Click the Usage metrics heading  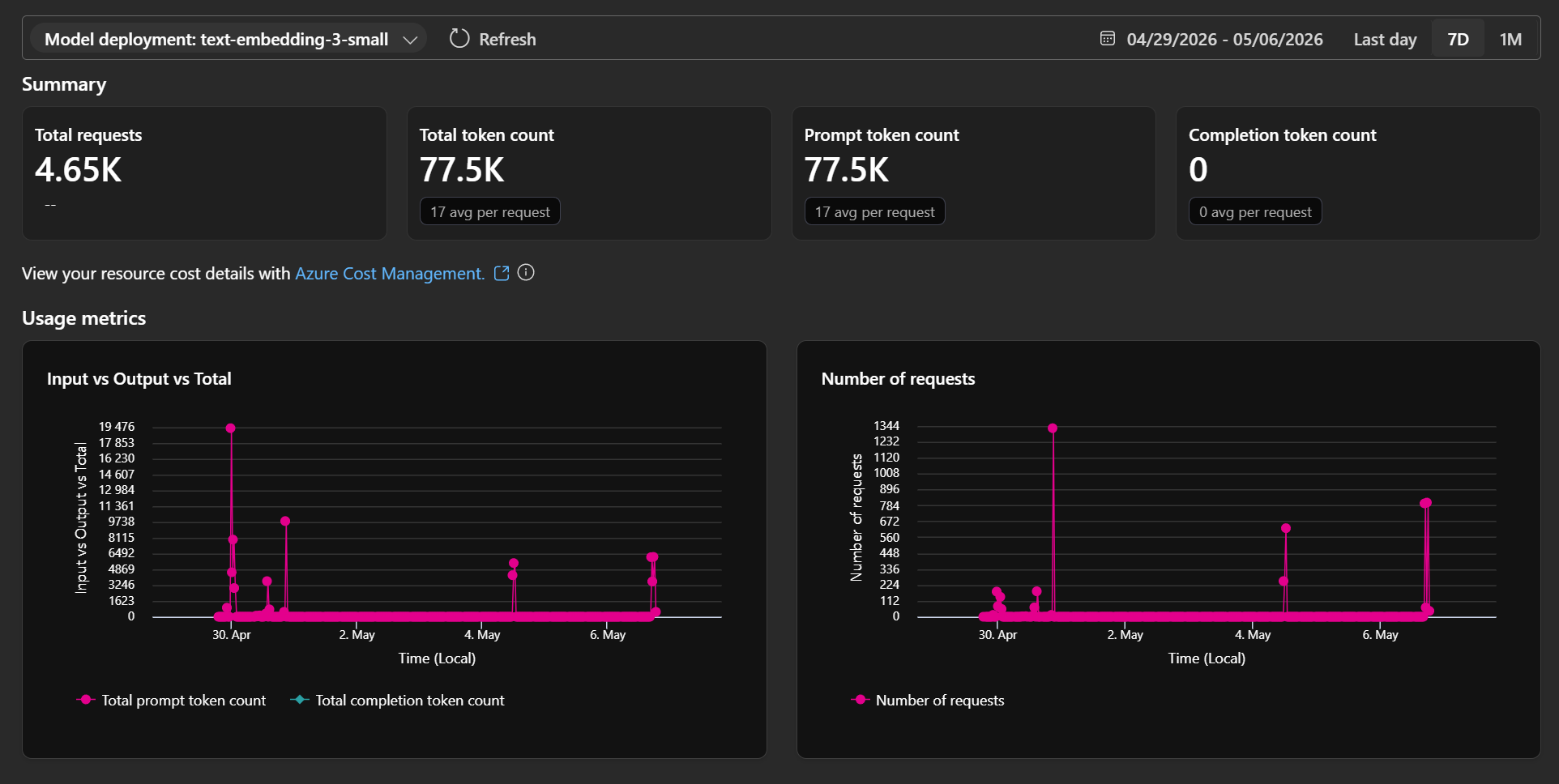pyautogui.click(x=84, y=318)
